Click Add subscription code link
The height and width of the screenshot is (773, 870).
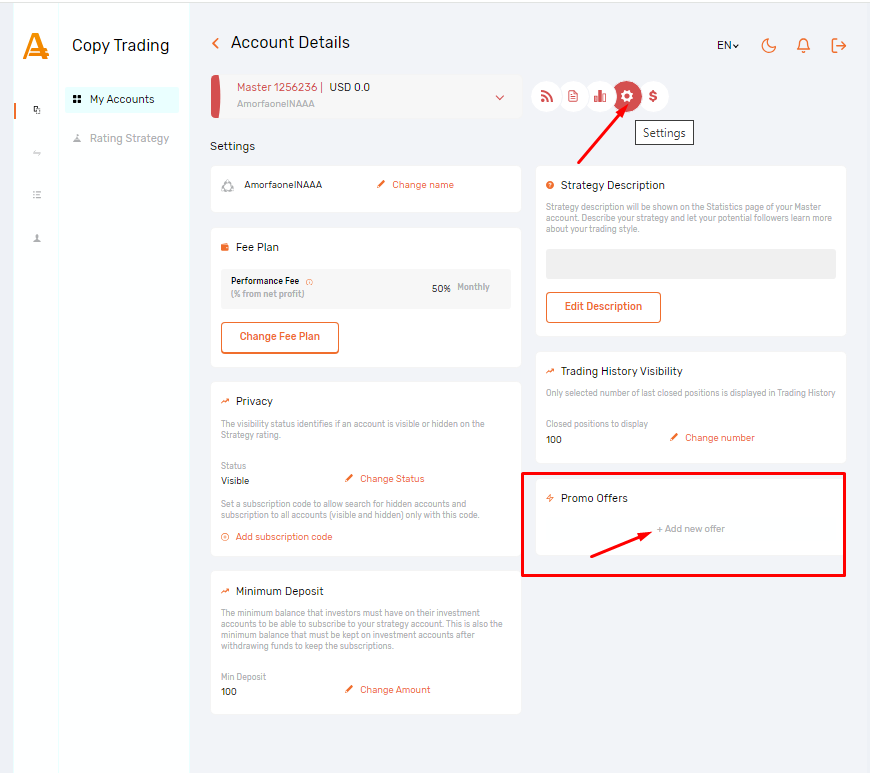tap(283, 537)
